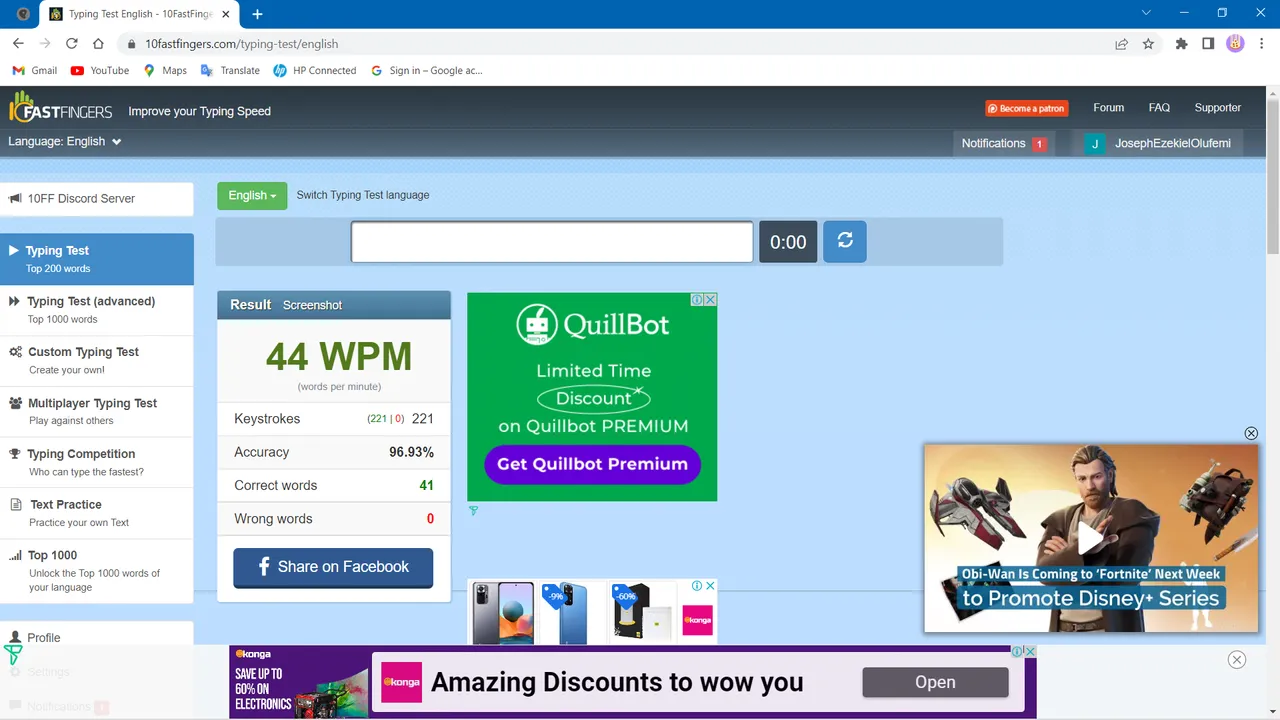
Task: Open Typing Test (advanced) in sidebar
Action: pos(97,310)
